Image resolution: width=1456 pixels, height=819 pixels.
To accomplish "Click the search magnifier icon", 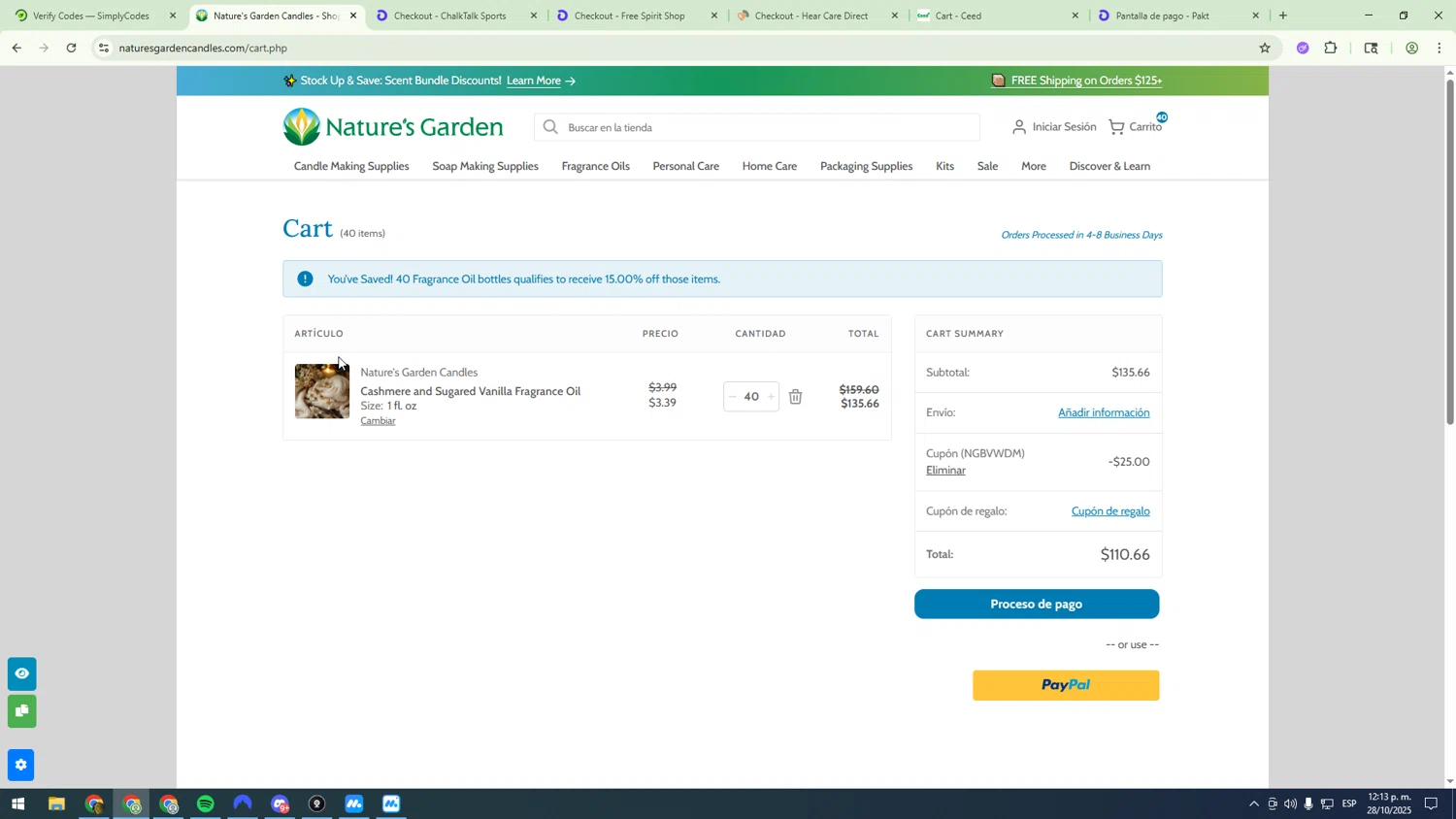I will pos(550,127).
